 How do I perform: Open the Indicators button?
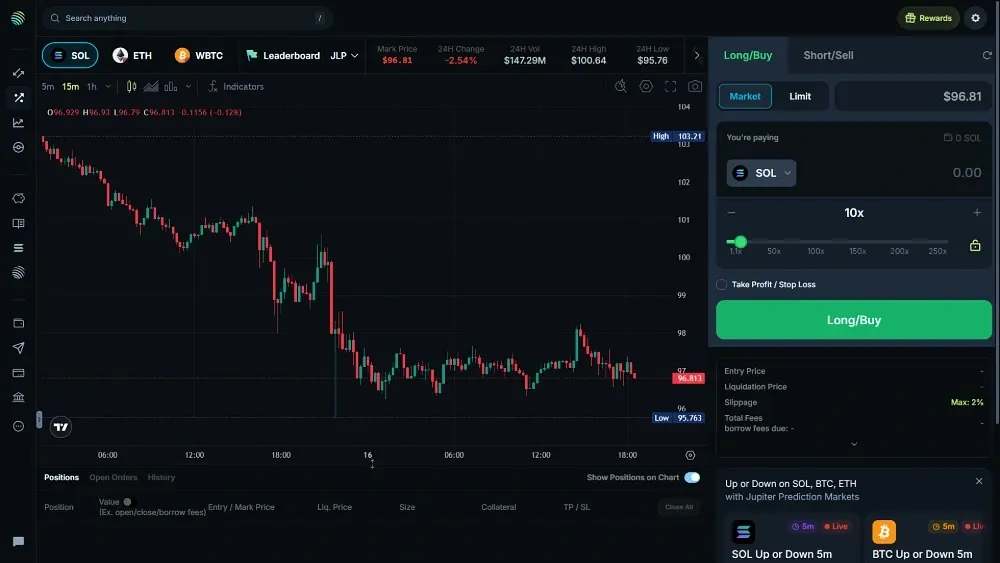(x=236, y=86)
